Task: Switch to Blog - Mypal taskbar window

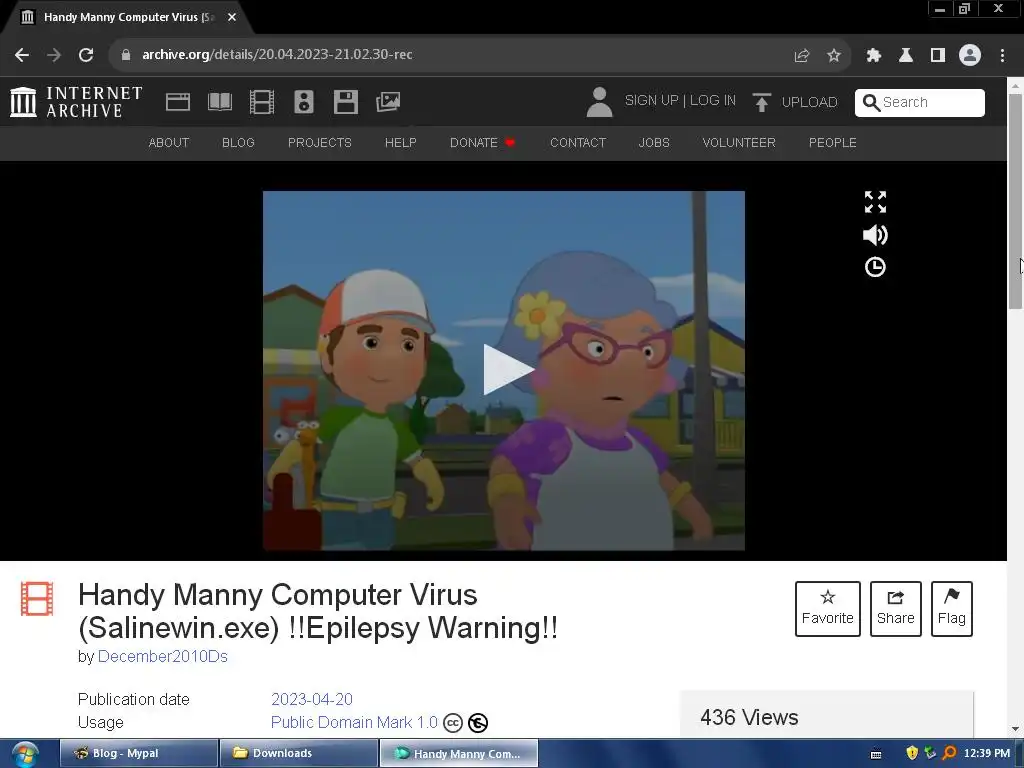Action: (x=139, y=753)
